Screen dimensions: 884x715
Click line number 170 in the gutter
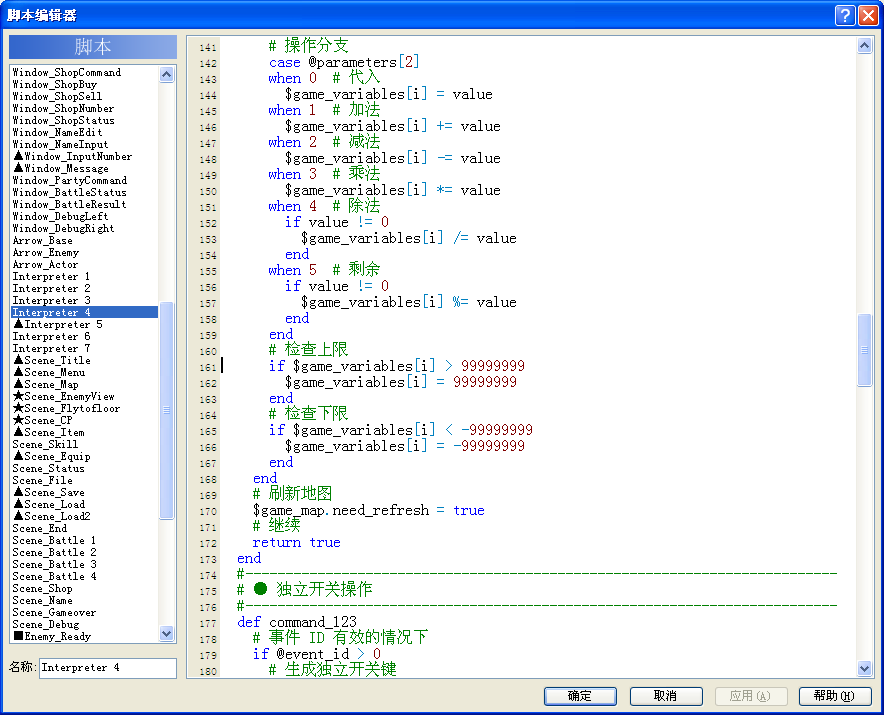(x=208, y=511)
